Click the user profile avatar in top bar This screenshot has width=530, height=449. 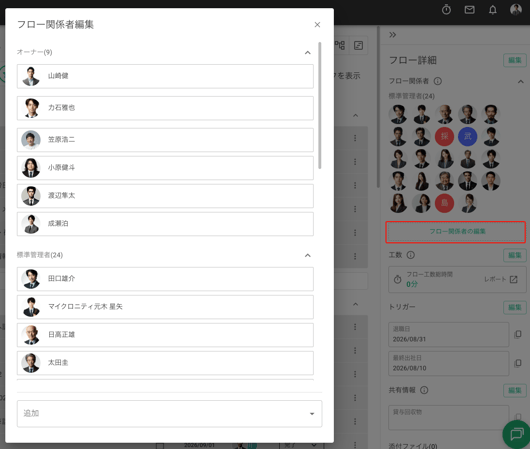(516, 9)
